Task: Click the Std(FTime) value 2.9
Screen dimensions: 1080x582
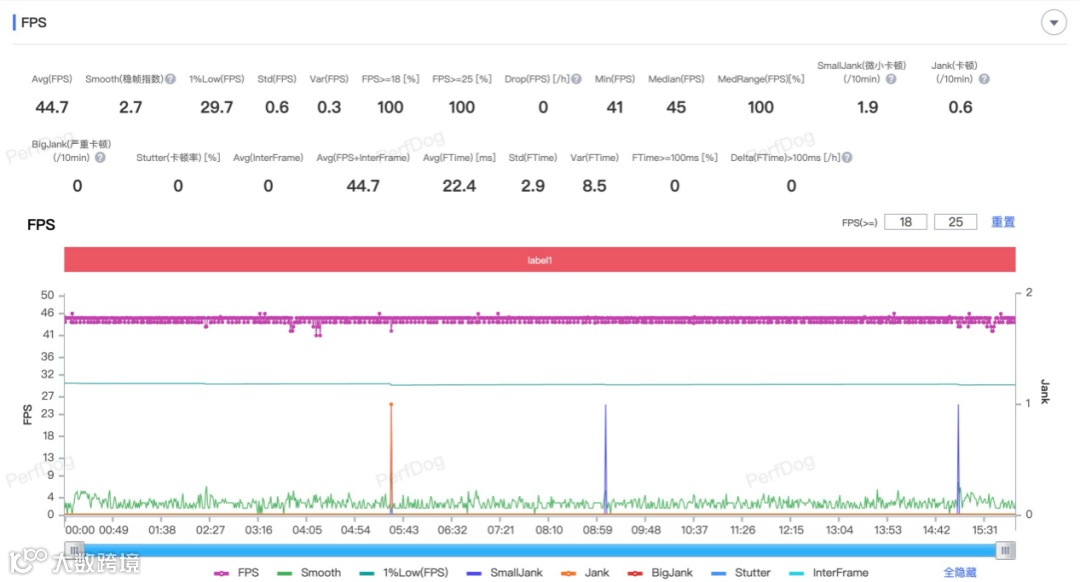Action: click(x=532, y=186)
